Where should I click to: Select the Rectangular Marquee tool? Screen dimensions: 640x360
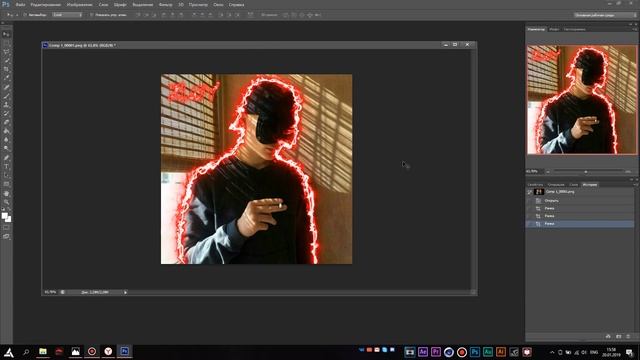pos(6,43)
